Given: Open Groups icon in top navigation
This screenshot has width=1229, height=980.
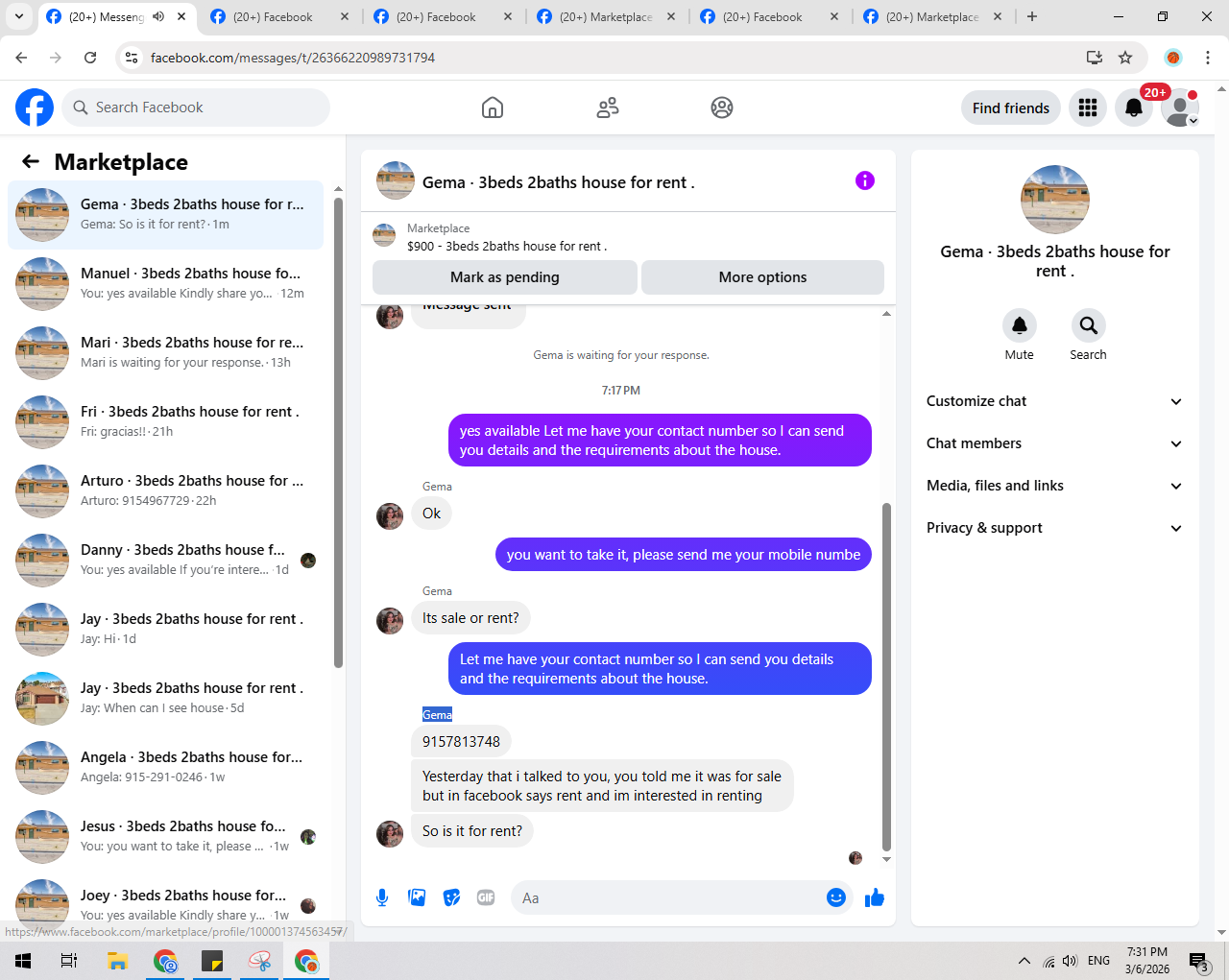Looking at the screenshot, I should click(x=722, y=108).
